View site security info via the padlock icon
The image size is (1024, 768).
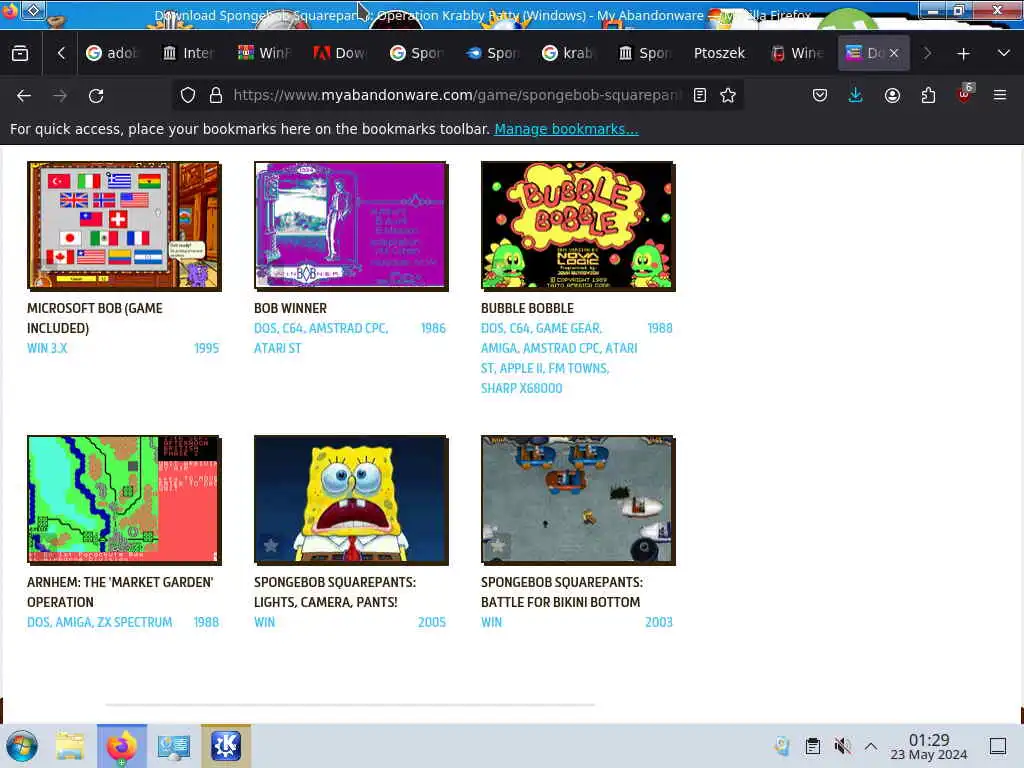point(216,95)
